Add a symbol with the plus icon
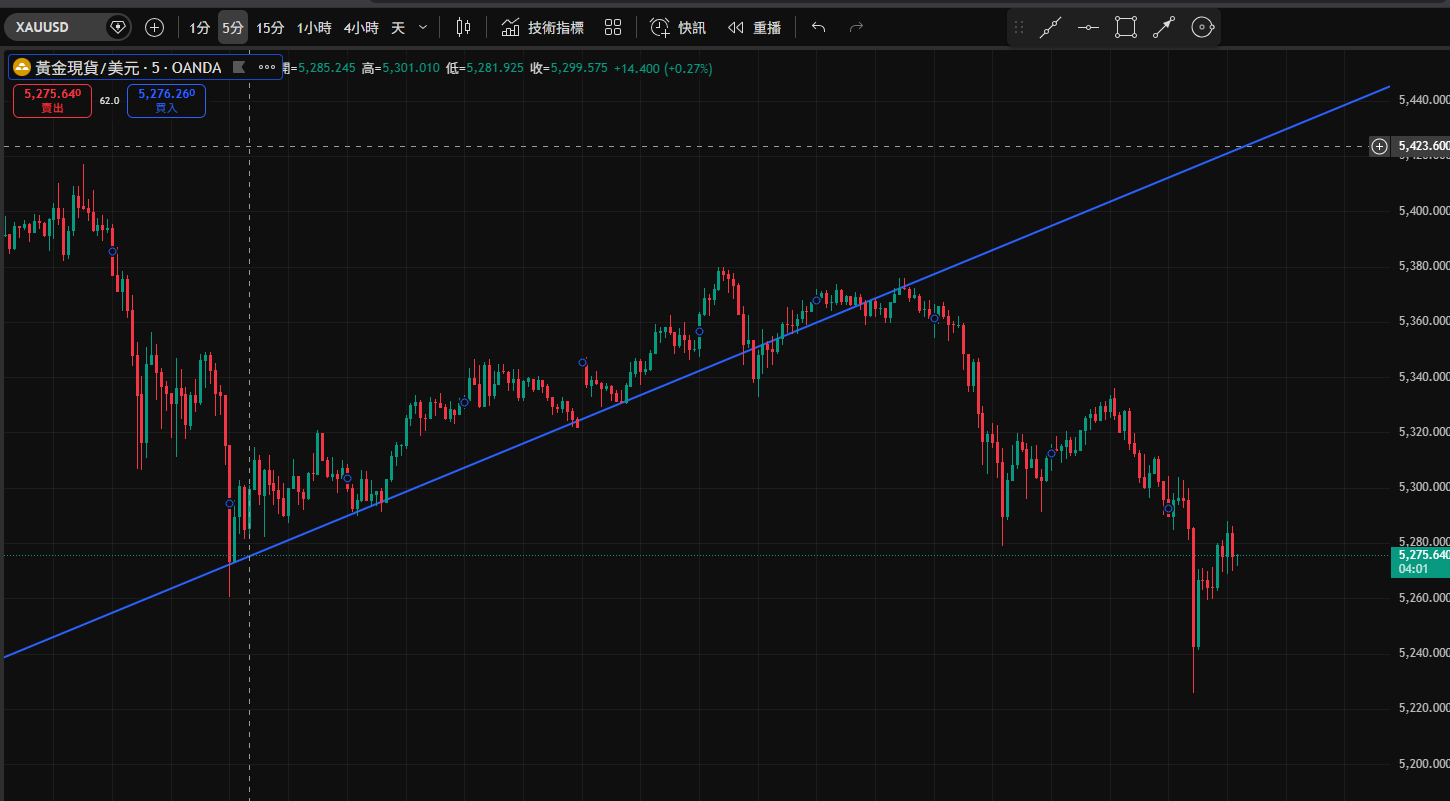This screenshot has width=1450, height=801. point(154,27)
